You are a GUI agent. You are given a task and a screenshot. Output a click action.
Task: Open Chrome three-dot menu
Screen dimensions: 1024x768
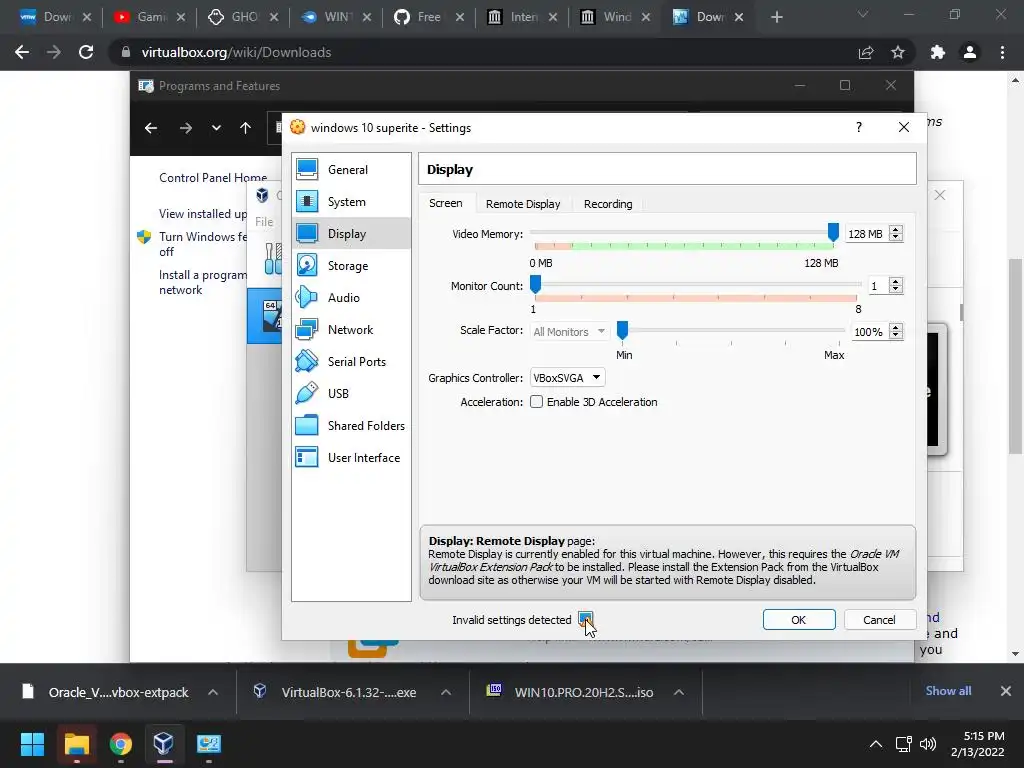[x=1002, y=52]
